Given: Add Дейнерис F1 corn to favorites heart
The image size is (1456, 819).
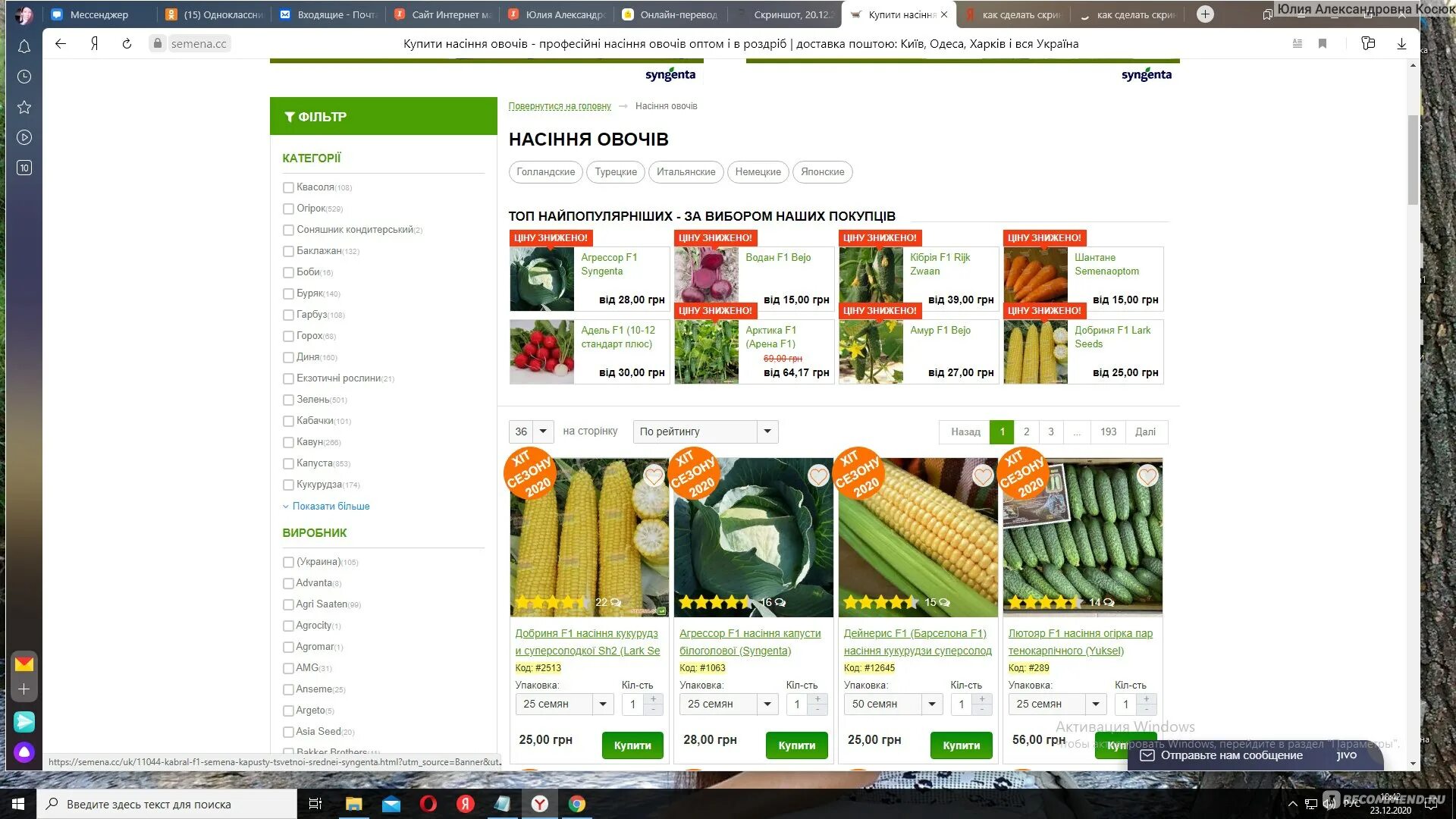Looking at the screenshot, I should tap(983, 476).
